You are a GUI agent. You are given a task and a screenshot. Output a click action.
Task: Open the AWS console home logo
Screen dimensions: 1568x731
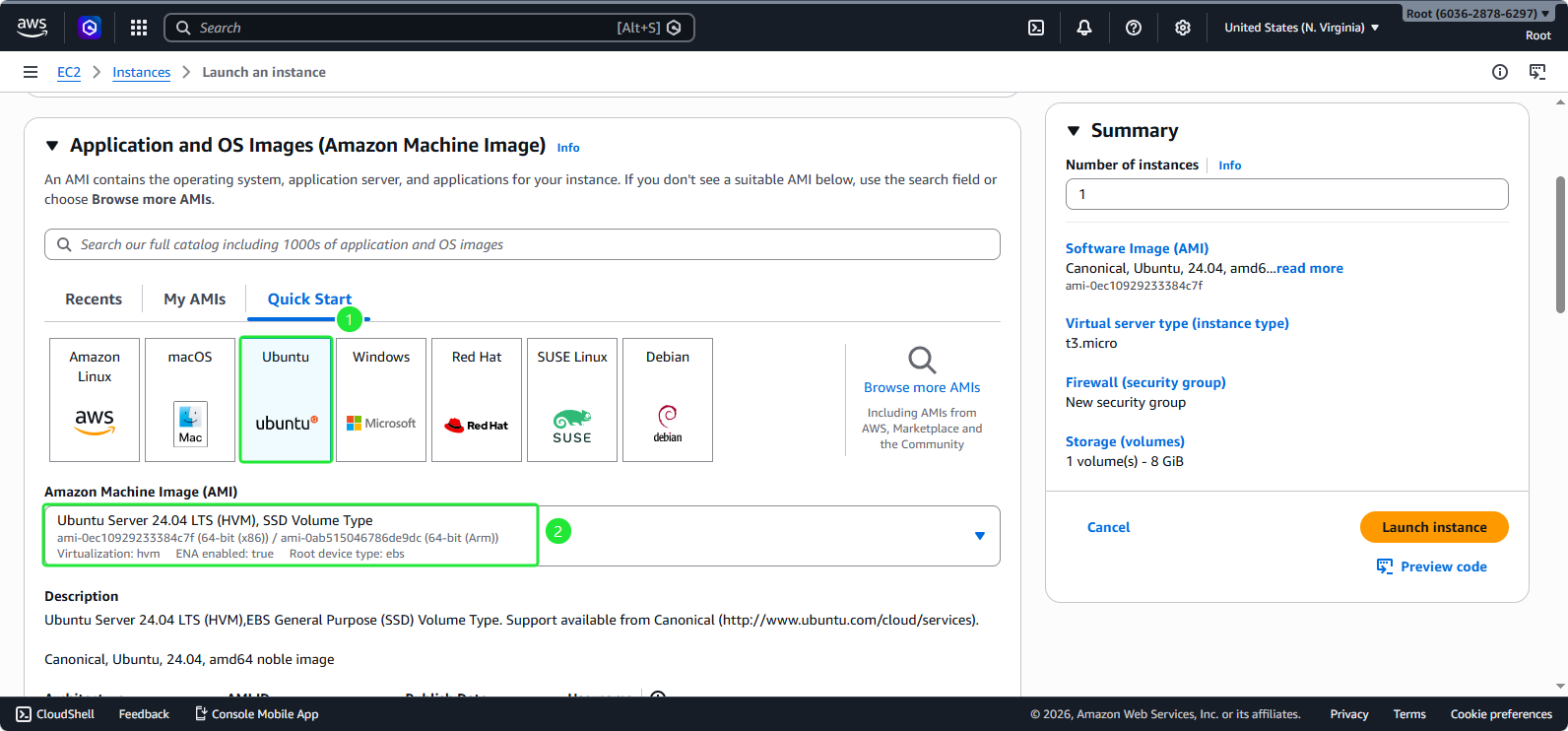(33, 28)
